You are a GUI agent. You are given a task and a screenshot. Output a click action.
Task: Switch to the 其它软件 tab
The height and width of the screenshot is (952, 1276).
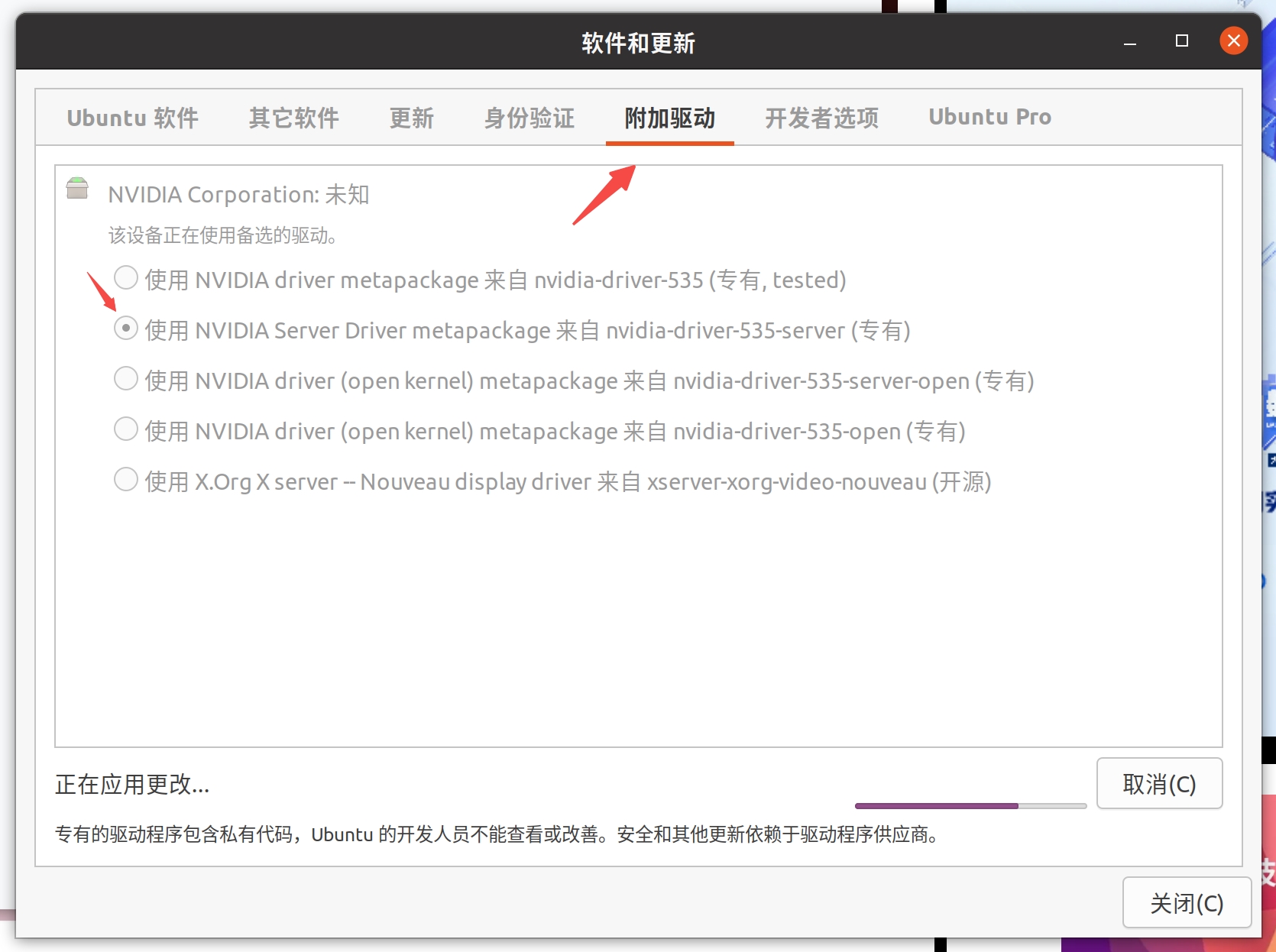click(293, 118)
